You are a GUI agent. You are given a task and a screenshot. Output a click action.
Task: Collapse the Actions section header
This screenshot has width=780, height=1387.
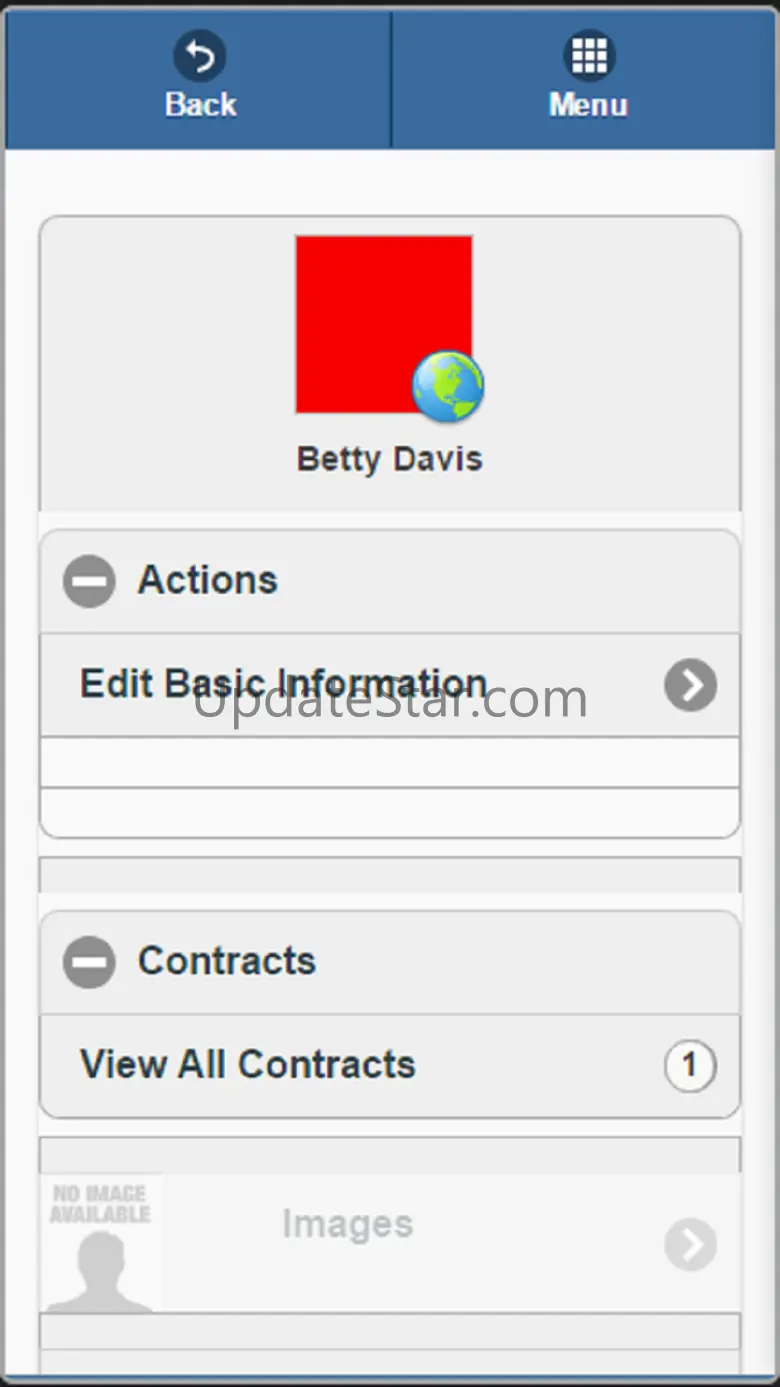400,581
